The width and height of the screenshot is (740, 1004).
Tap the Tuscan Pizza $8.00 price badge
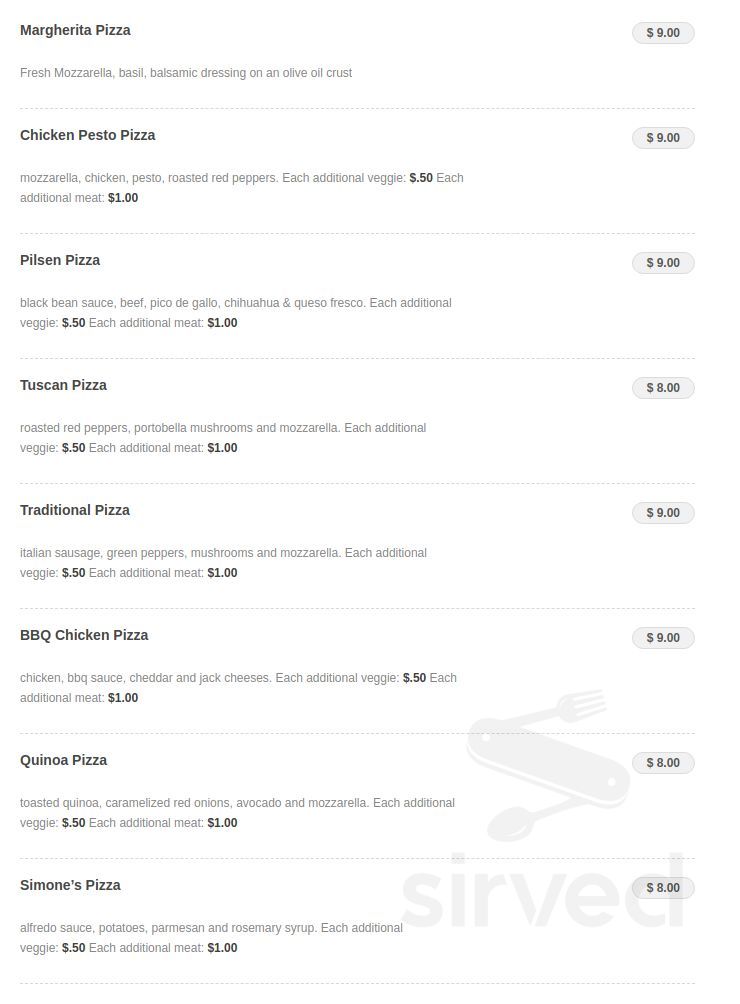pyautogui.click(x=663, y=388)
